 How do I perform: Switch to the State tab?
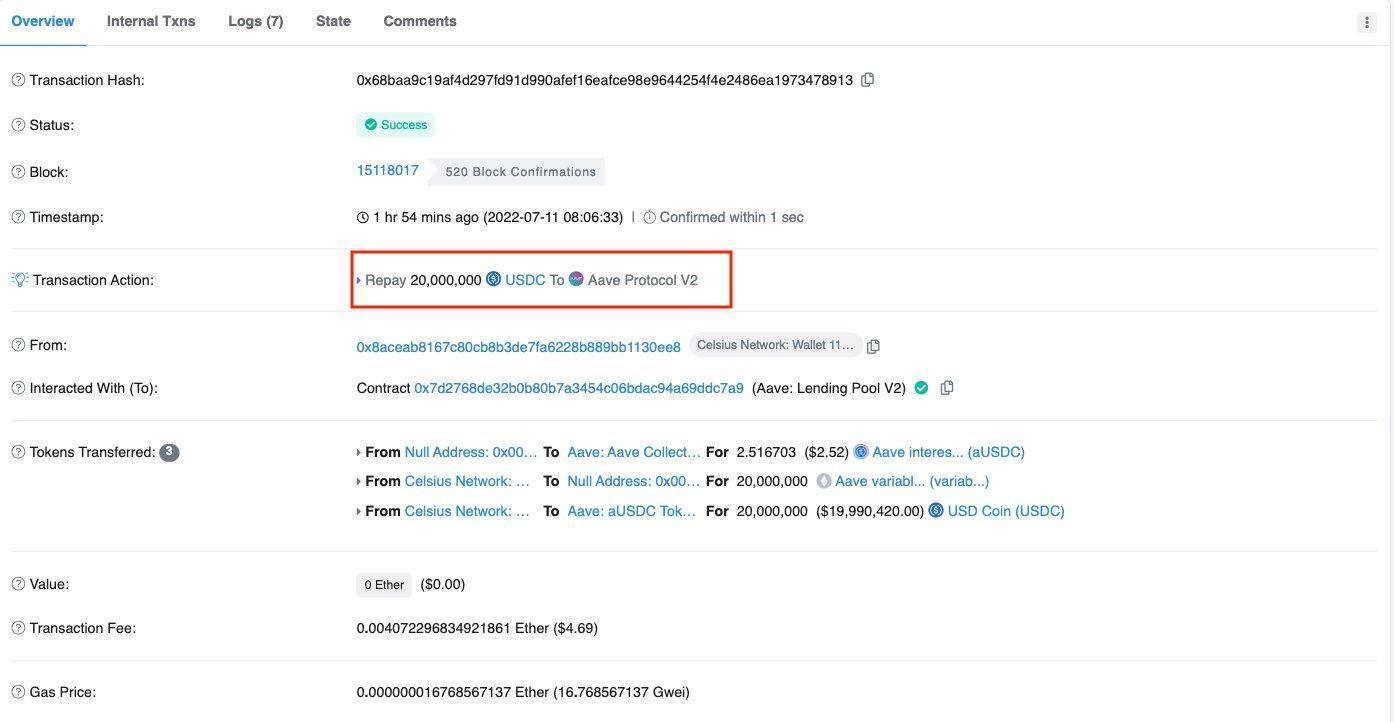coord(333,21)
